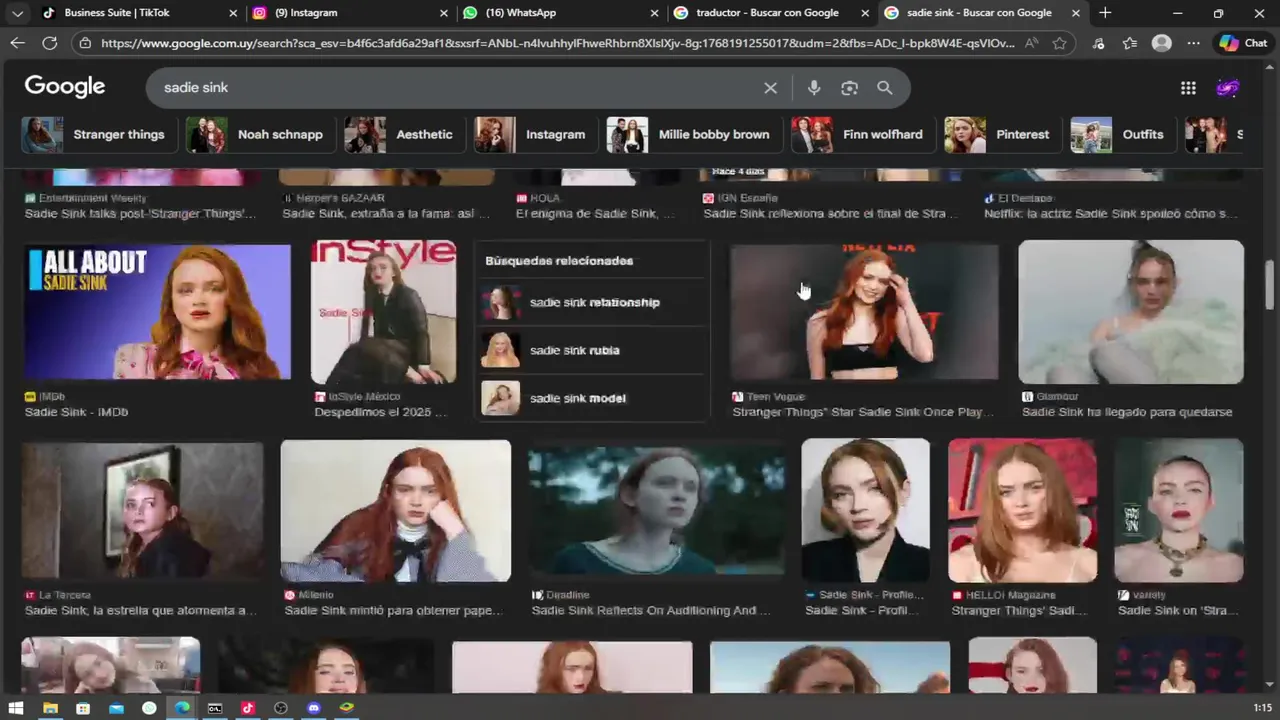Open related search sadie sink rubia
1280x720 pixels.
click(x=592, y=350)
